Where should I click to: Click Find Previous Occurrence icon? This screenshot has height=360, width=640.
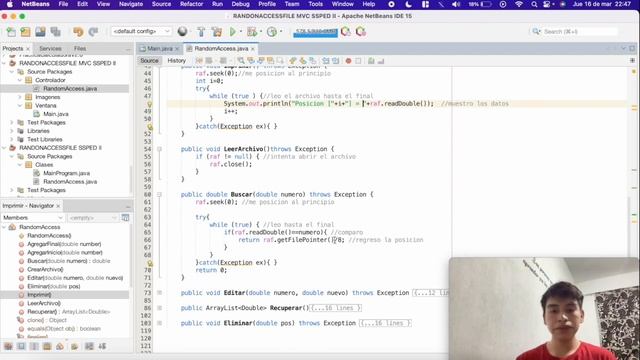coord(251,61)
